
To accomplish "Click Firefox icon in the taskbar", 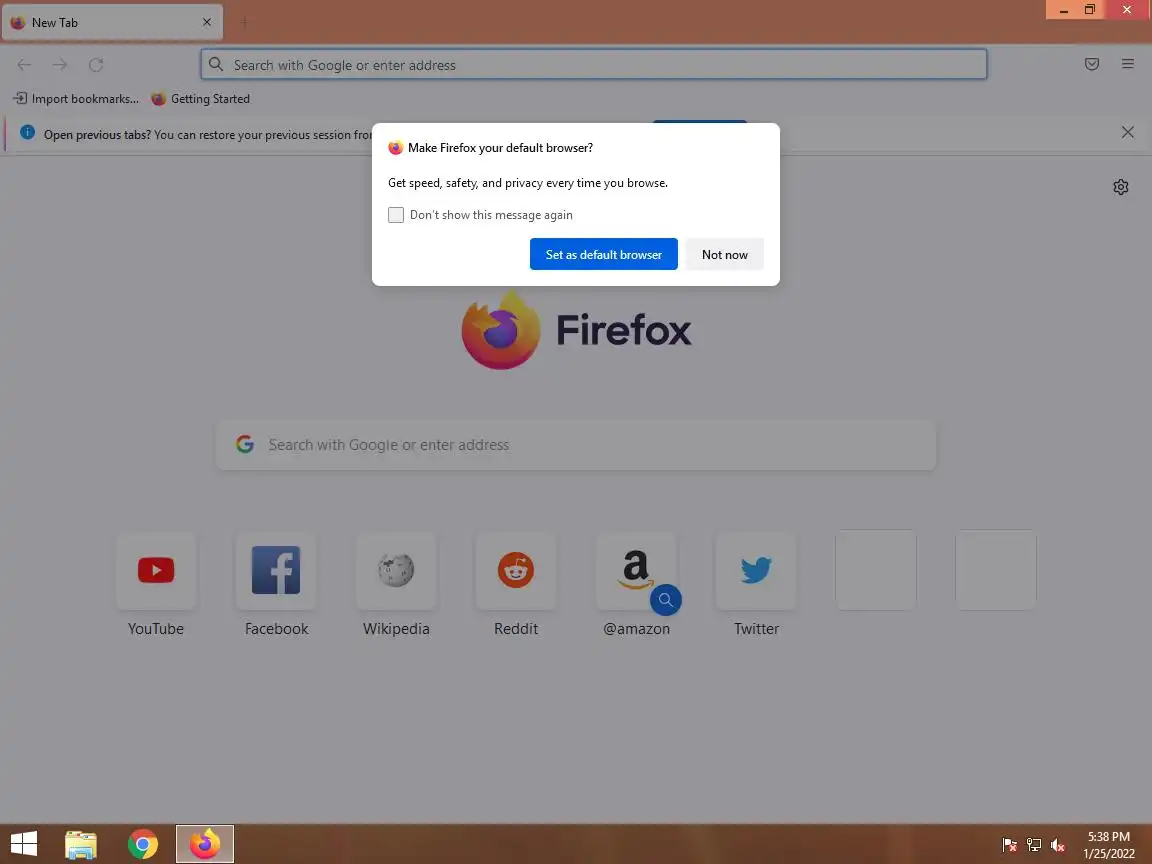I will (x=205, y=844).
